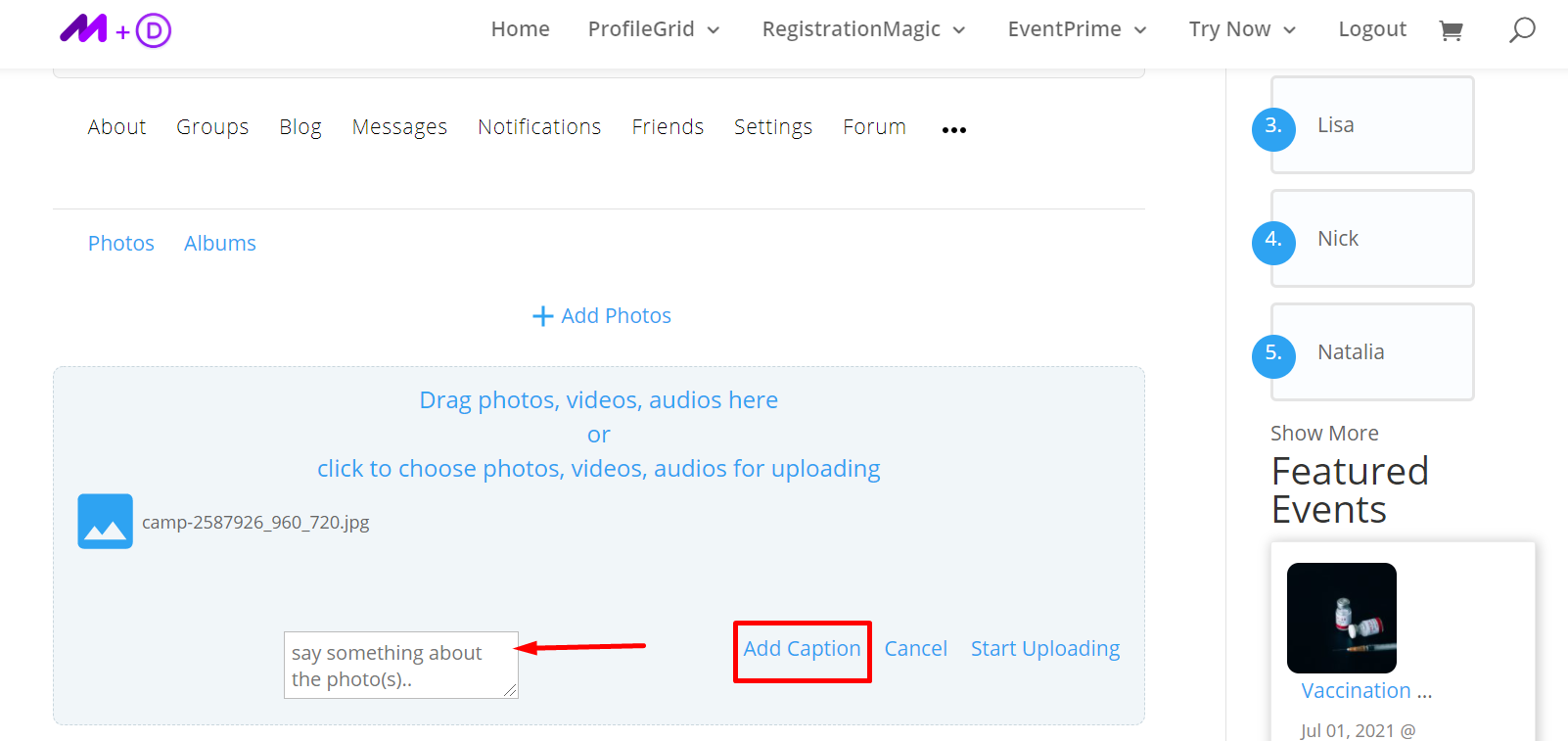The height and width of the screenshot is (741, 1568).
Task: Switch to the Albums tab
Action: [220, 244]
